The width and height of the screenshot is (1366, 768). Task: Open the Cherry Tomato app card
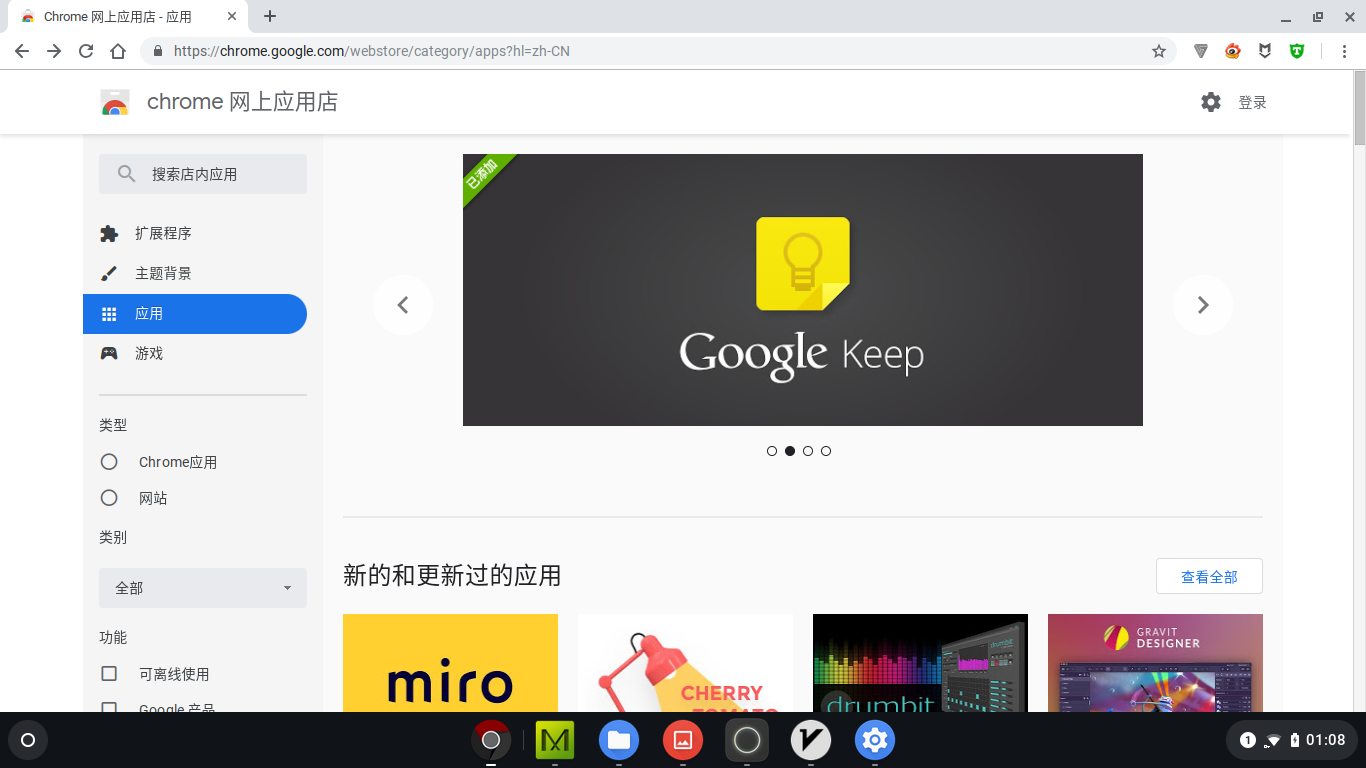point(685,663)
